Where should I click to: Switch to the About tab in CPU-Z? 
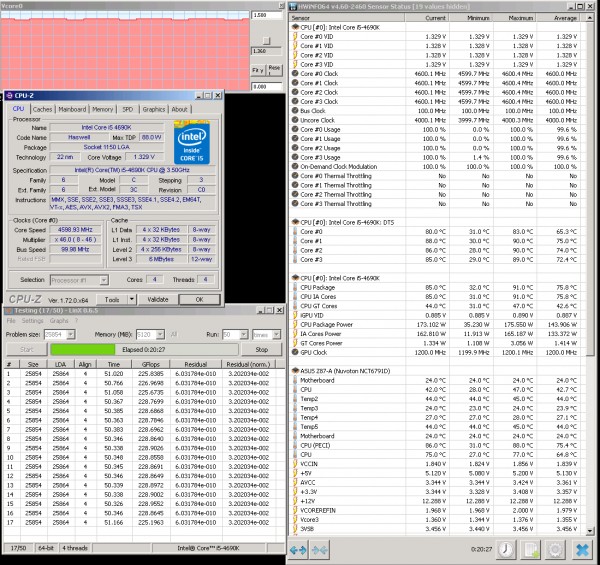click(179, 109)
